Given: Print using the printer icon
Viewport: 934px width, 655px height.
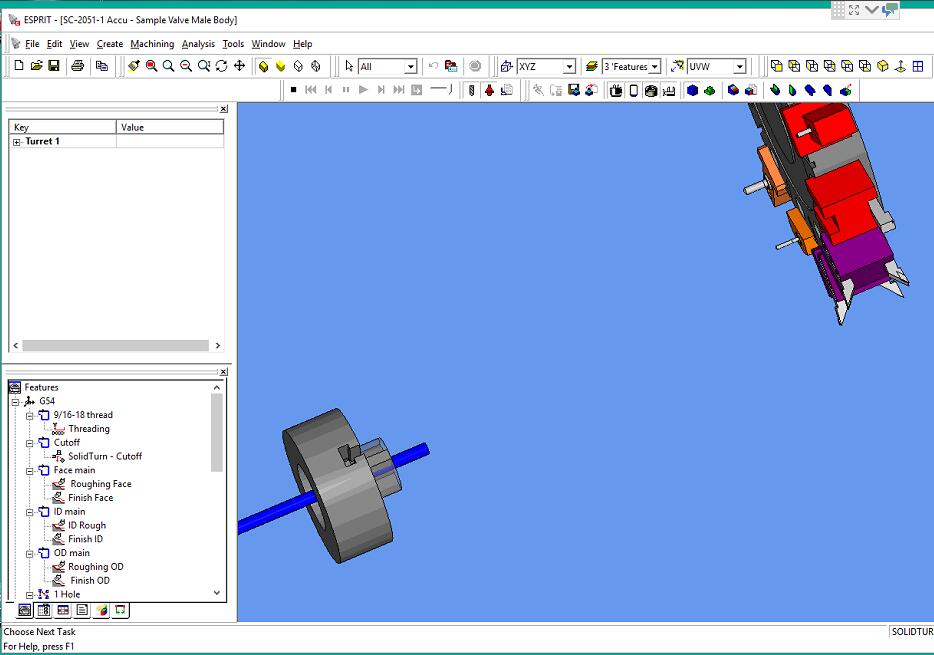Looking at the screenshot, I should [x=77, y=66].
